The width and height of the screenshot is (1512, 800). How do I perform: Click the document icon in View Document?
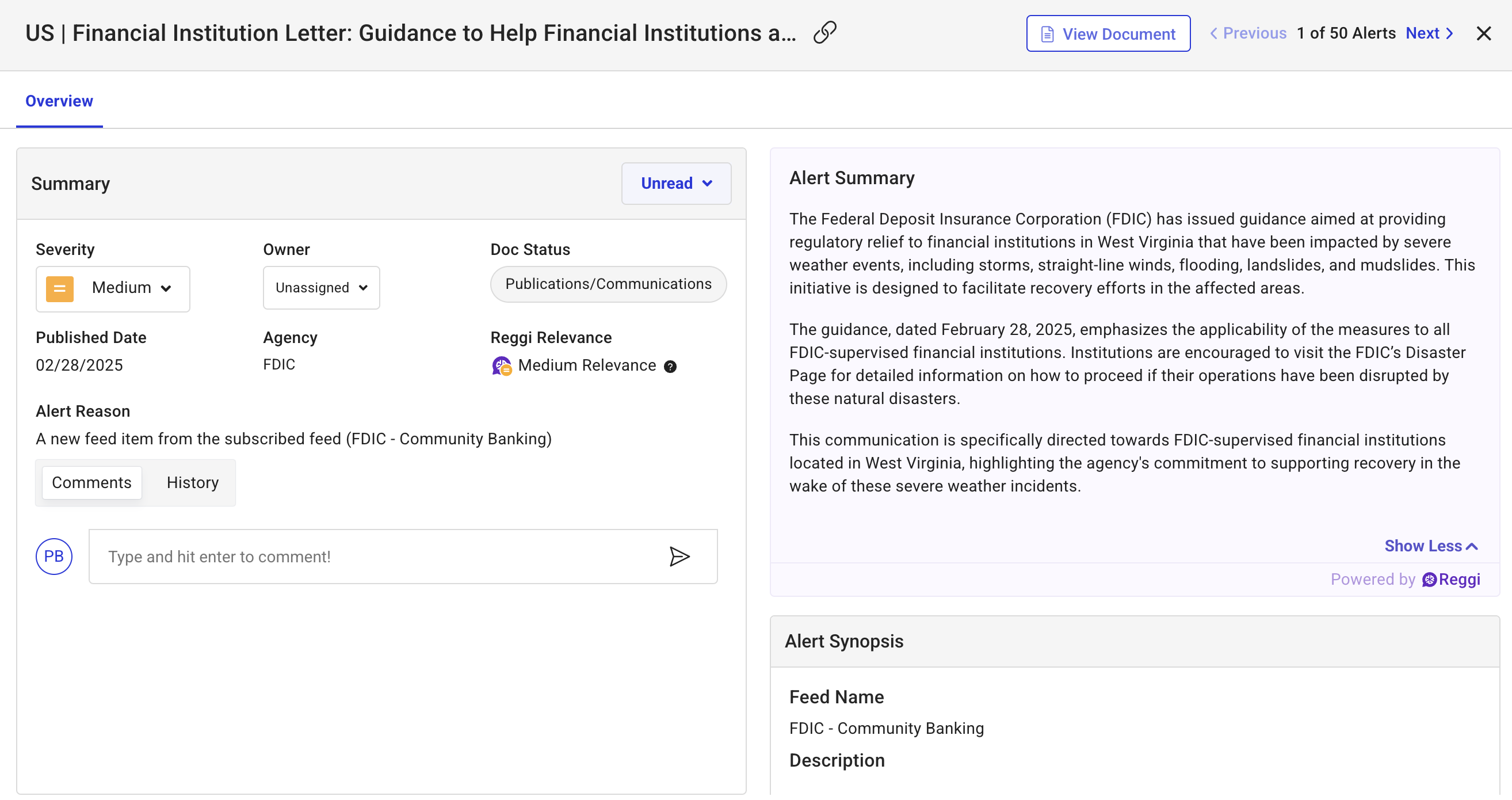pyautogui.click(x=1047, y=34)
